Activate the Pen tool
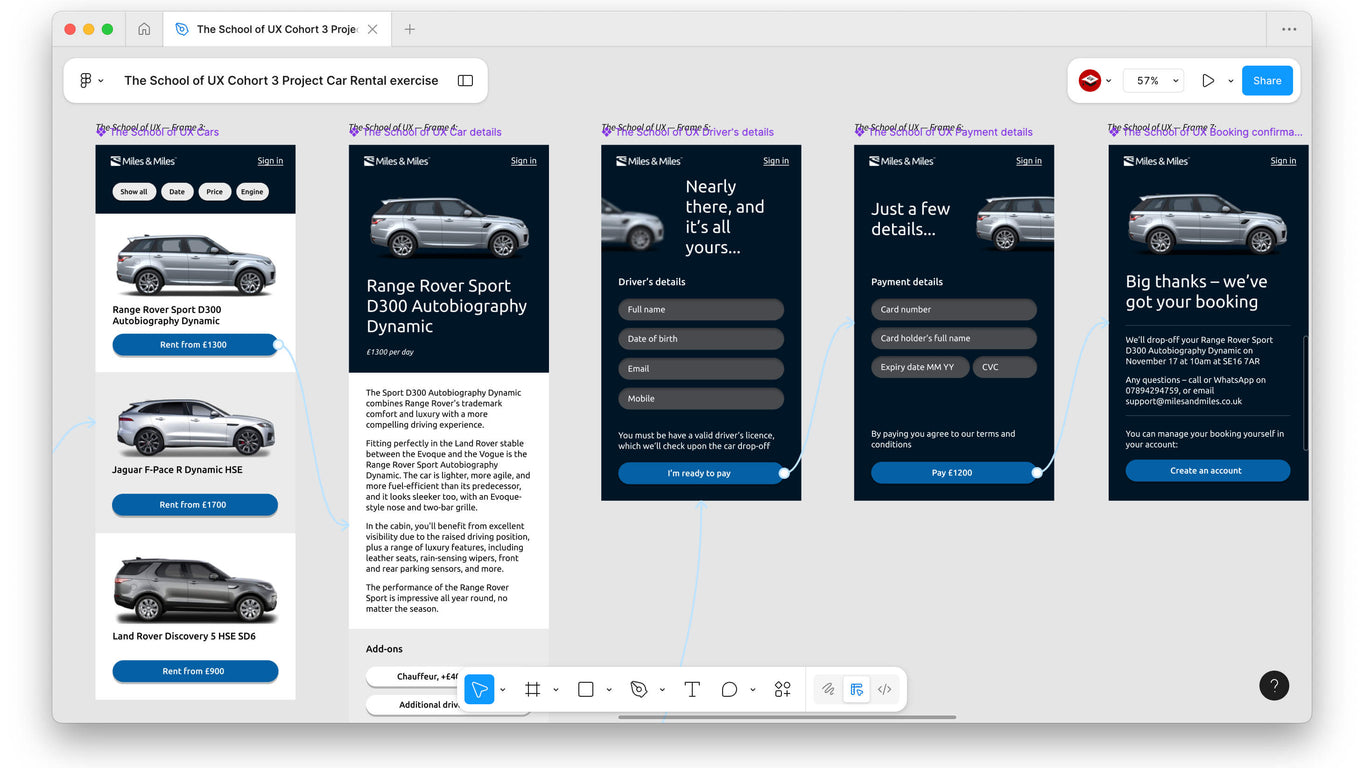 coord(639,689)
